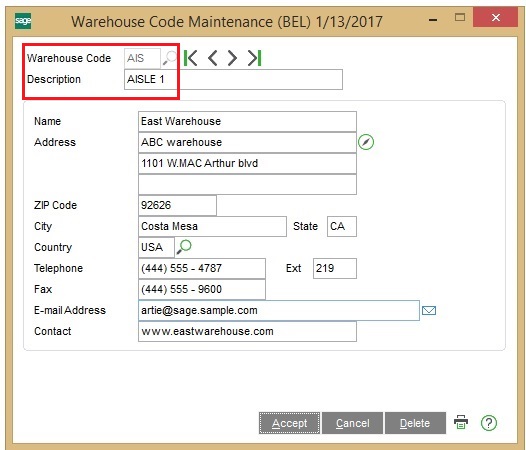The width and height of the screenshot is (526, 450).
Task: Click the State field containing CA
Action: coord(342,227)
